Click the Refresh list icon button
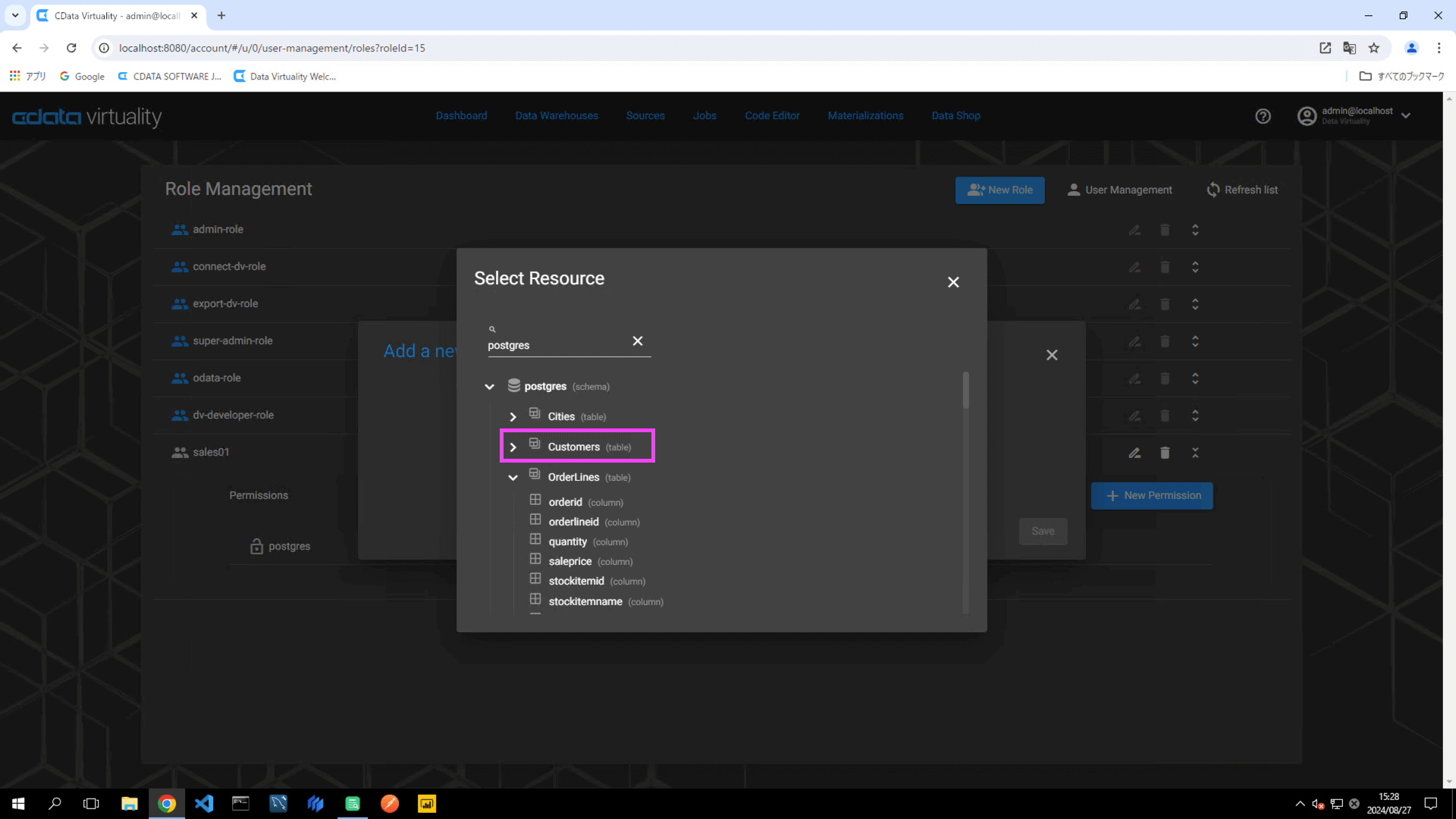This screenshot has height=819, width=1456. (x=1213, y=190)
